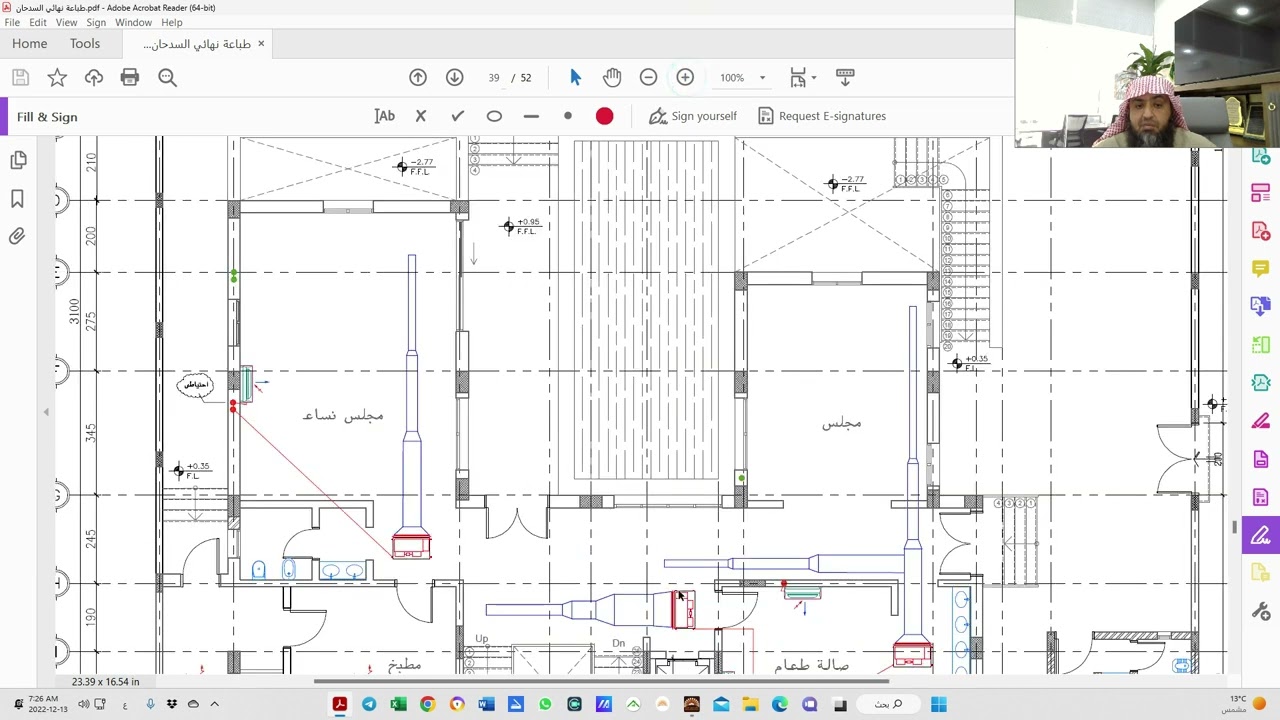1280x720 pixels.
Task: Open More Tools wrench icon
Action: (1260, 611)
